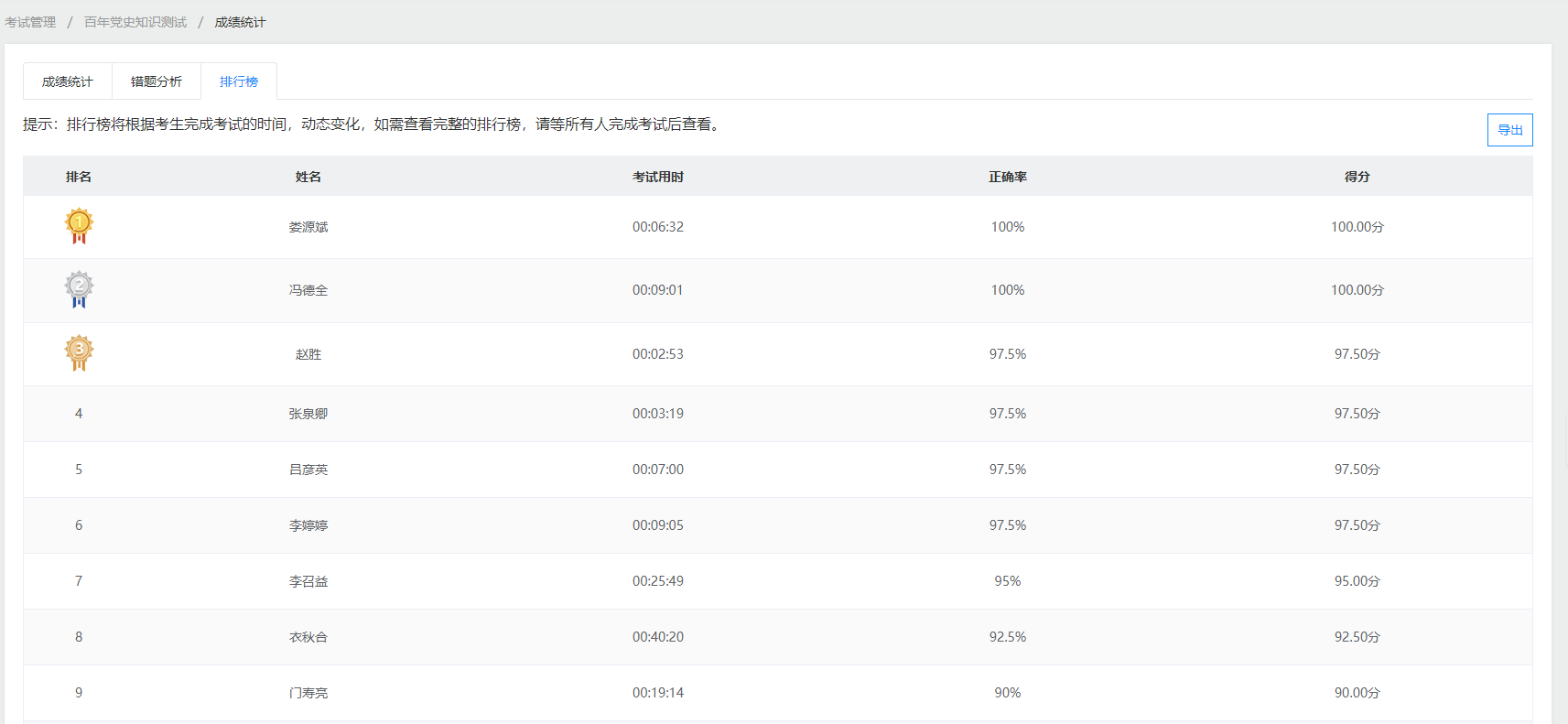Click the 92.50分 score of 衣秋合
The image size is (1568, 724).
point(1357,637)
